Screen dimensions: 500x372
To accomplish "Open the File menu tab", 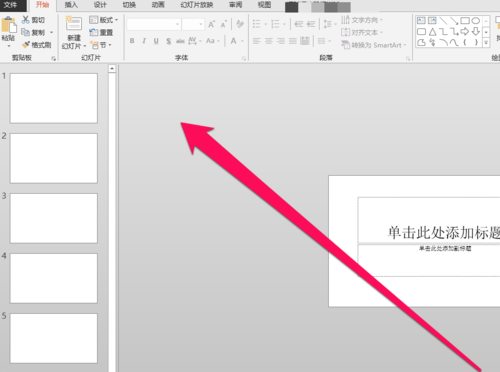I will click(10, 5).
